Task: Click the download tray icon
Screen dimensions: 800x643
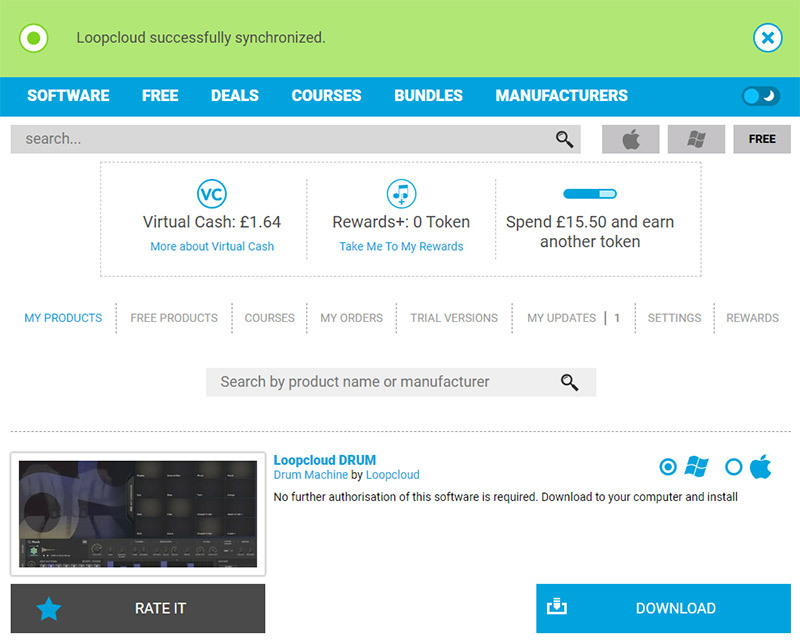Action: coord(557,606)
